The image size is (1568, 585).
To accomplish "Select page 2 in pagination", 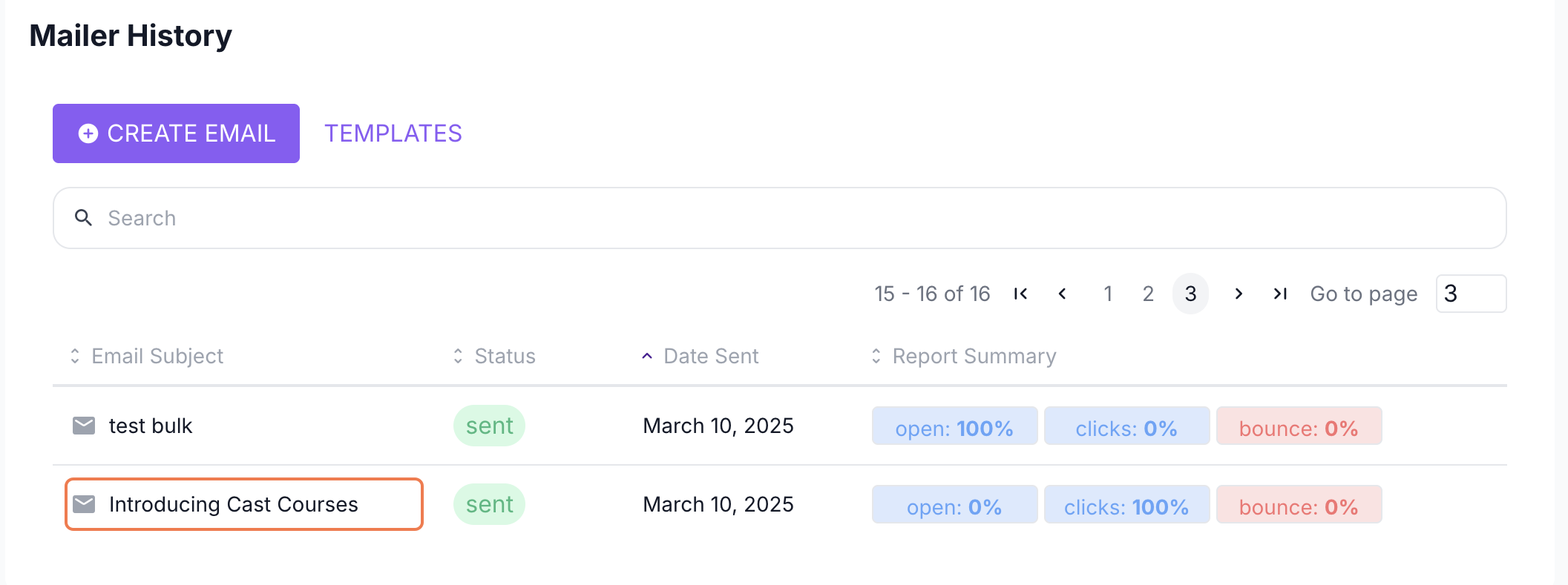I will point(1148,294).
